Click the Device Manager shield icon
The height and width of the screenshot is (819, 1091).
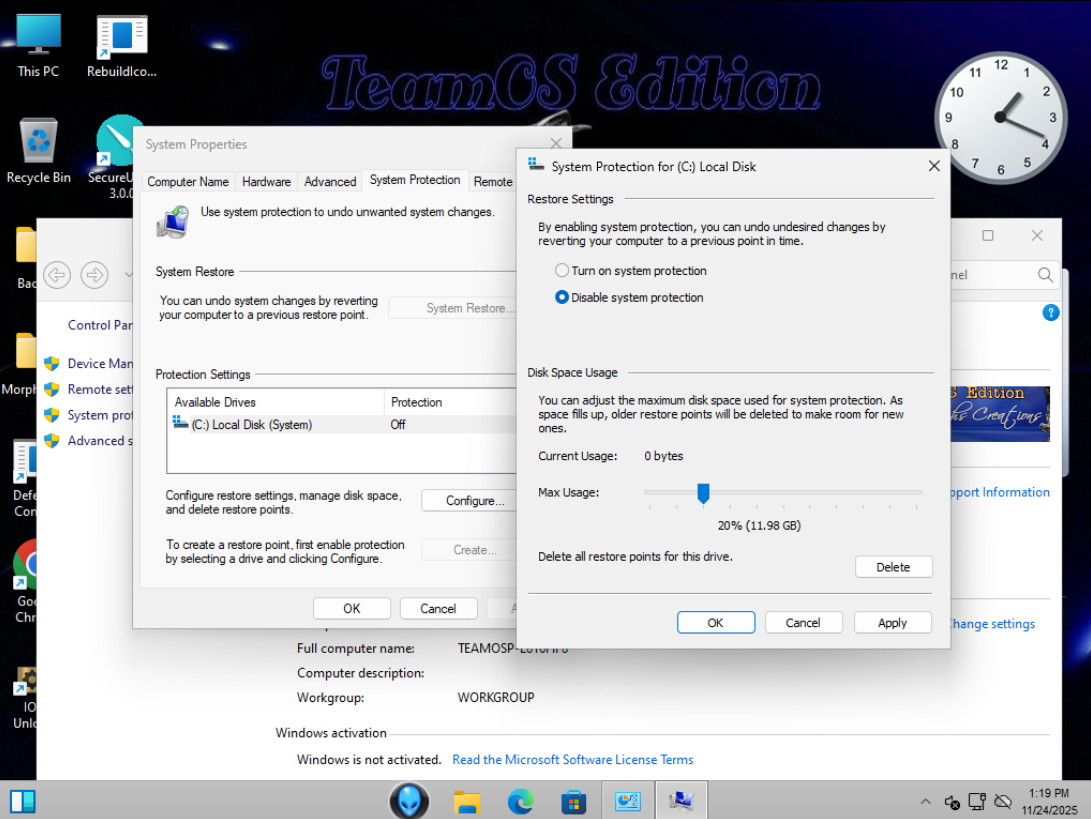pos(51,363)
